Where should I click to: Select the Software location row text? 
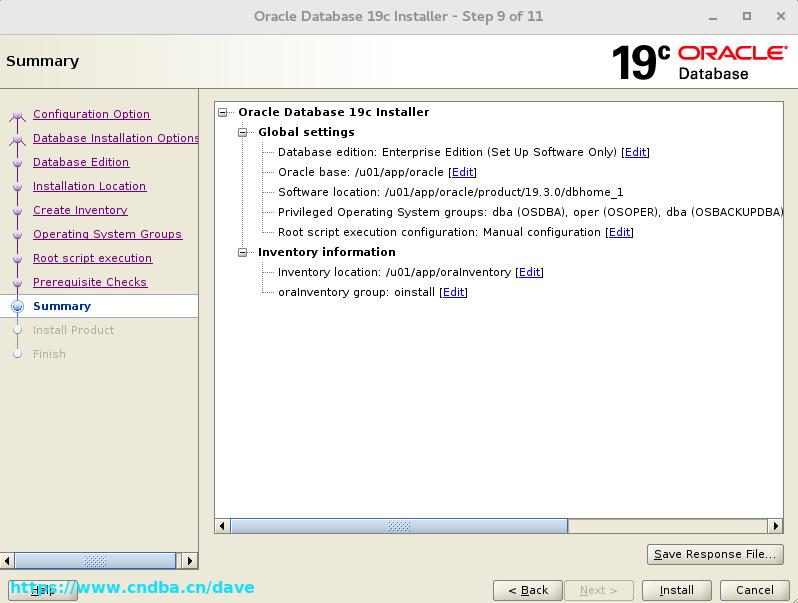(450, 192)
